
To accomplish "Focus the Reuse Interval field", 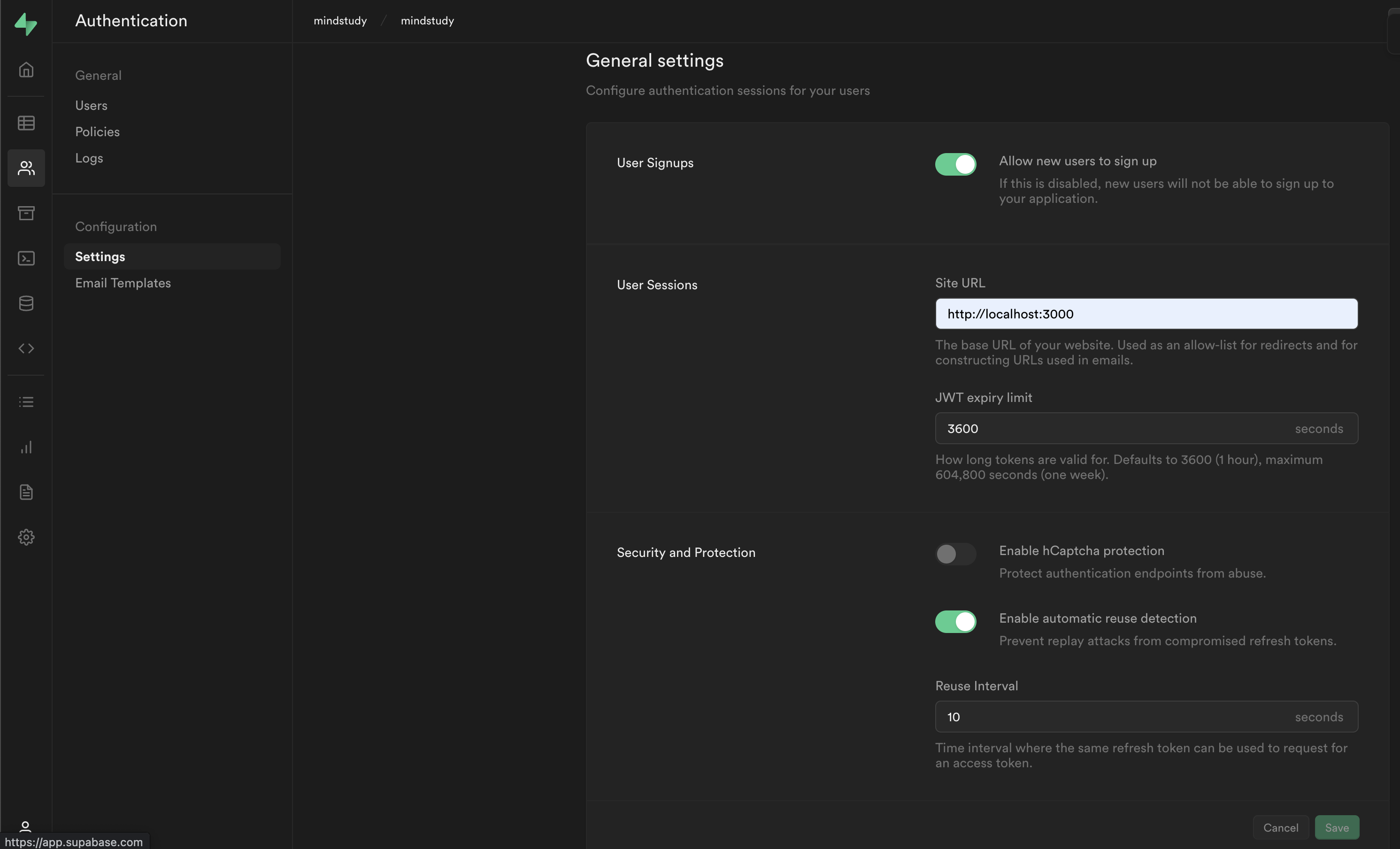I will [1146, 717].
